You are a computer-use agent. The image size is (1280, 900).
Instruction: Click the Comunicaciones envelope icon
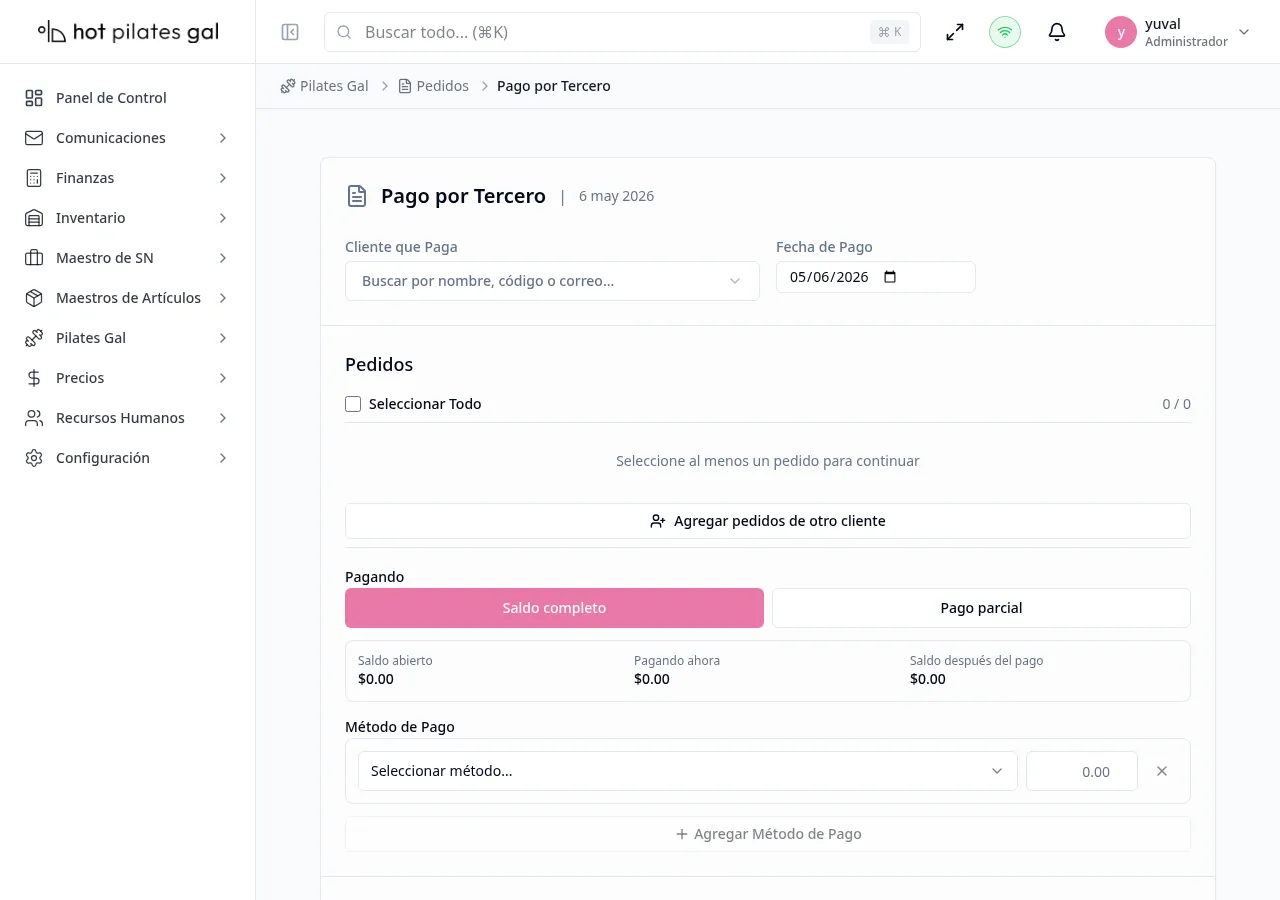34,138
